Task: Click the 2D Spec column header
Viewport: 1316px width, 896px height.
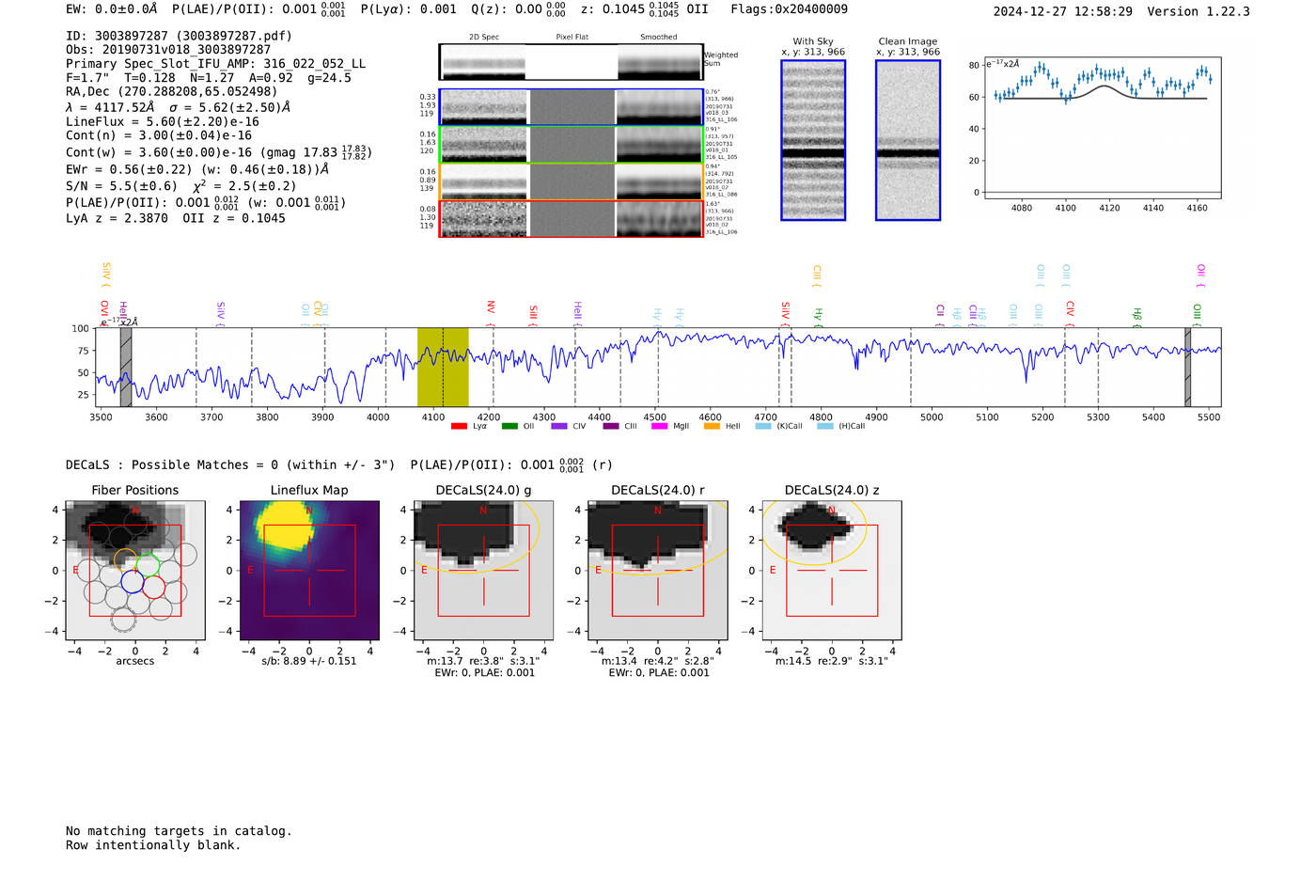Action: coord(484,38)
